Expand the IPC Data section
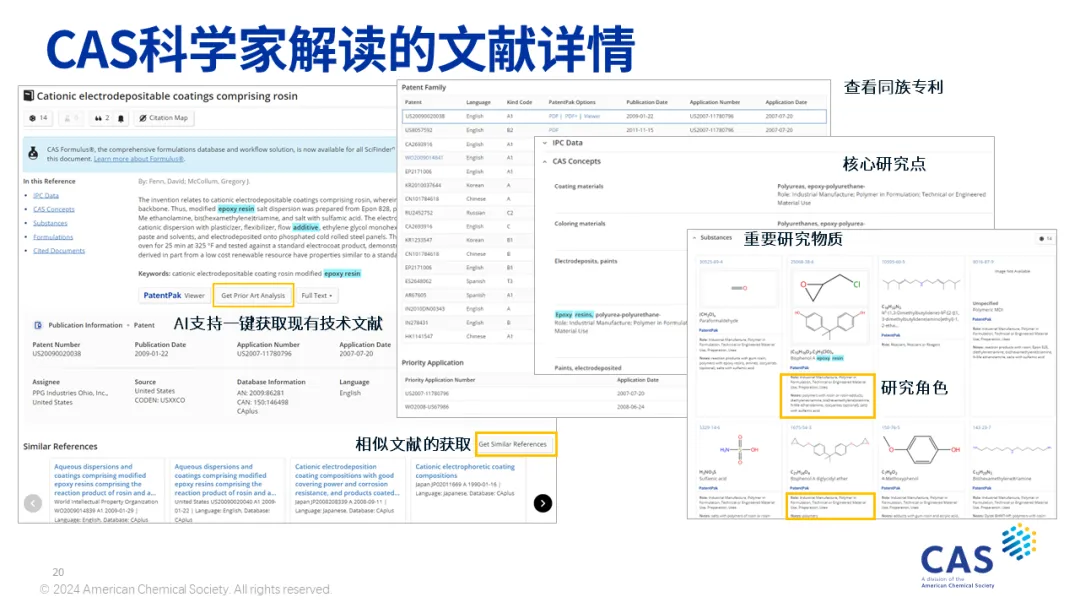 (545, 143)
